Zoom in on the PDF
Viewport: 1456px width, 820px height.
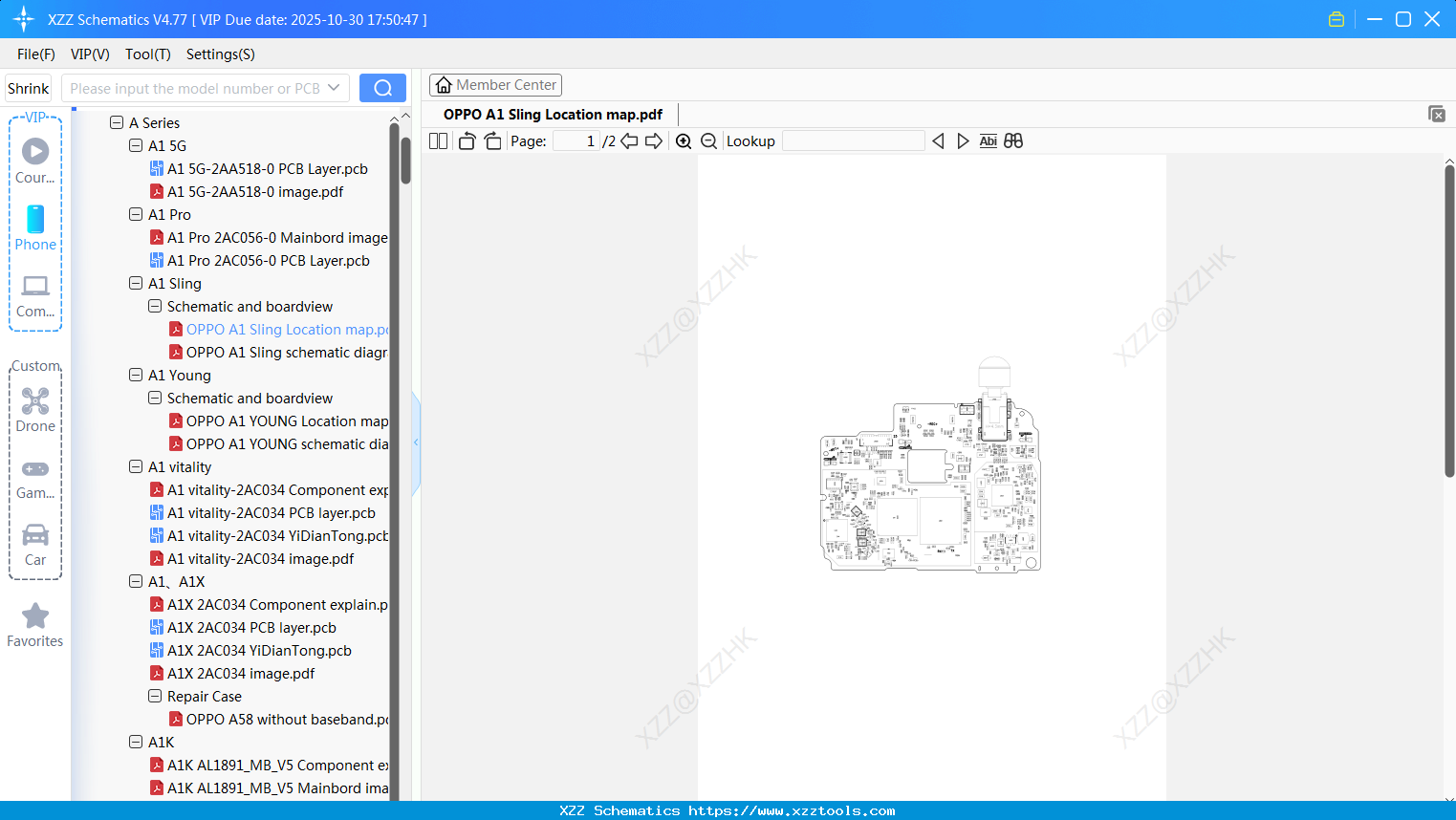pos(684,141)
